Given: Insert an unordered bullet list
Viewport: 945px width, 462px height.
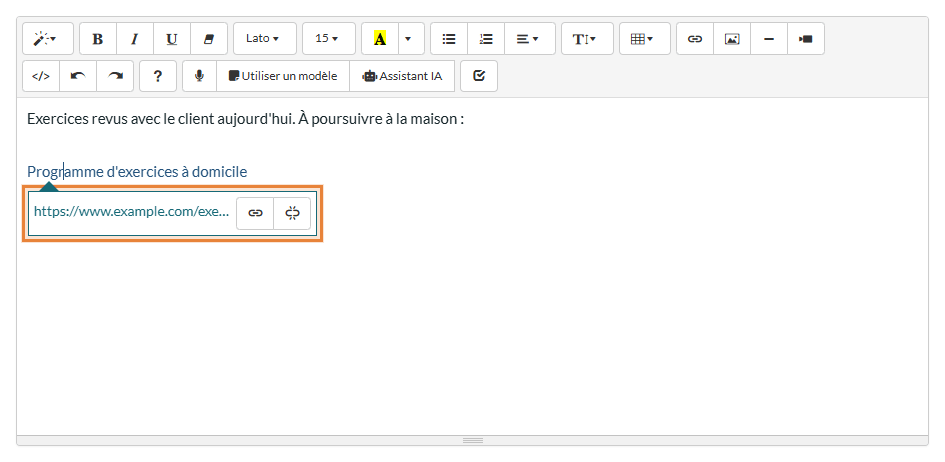Looking at the screenshot, I should [x=449, y=39].
